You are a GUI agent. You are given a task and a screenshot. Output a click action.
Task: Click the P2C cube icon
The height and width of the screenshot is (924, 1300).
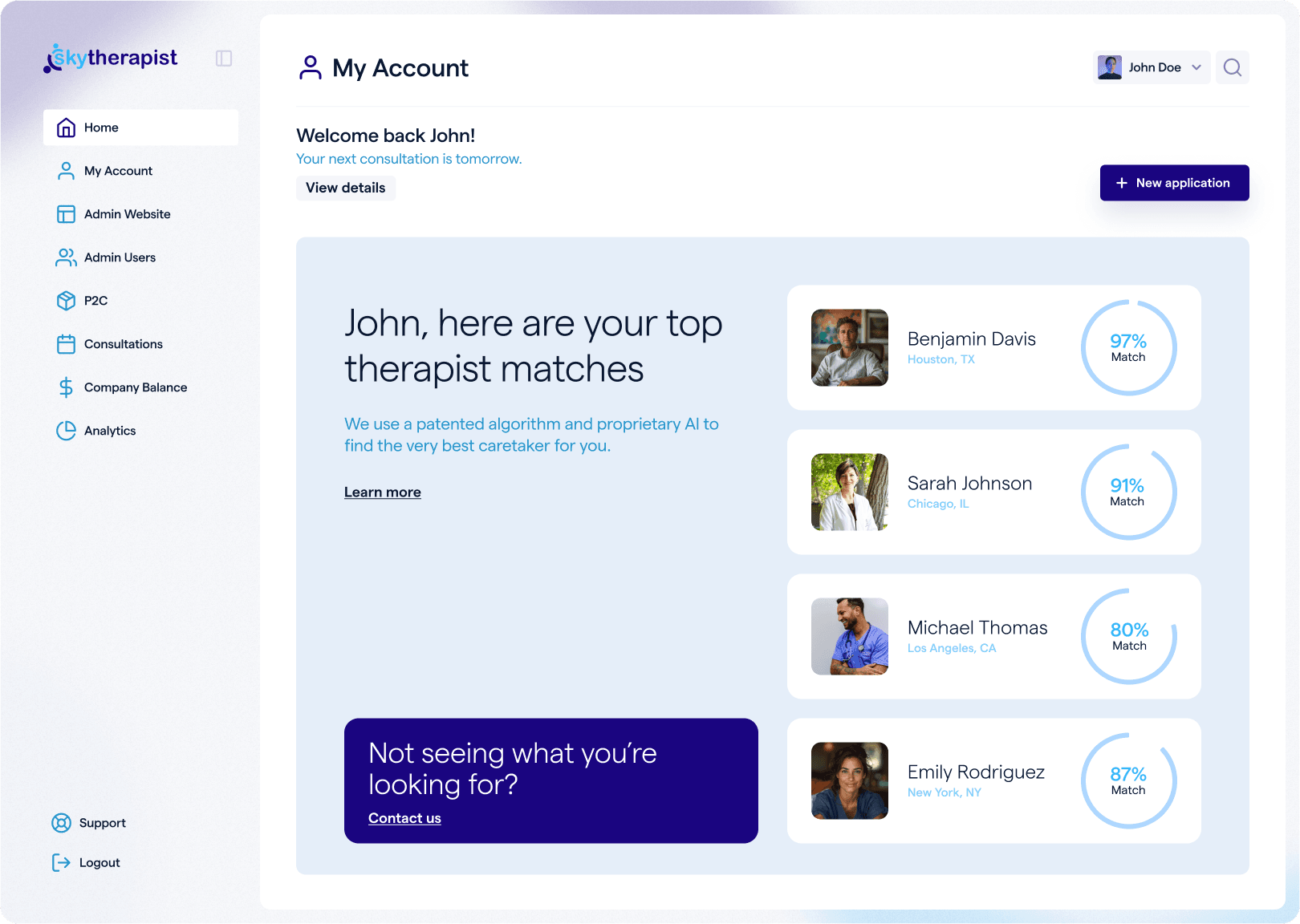click(66, 301)
